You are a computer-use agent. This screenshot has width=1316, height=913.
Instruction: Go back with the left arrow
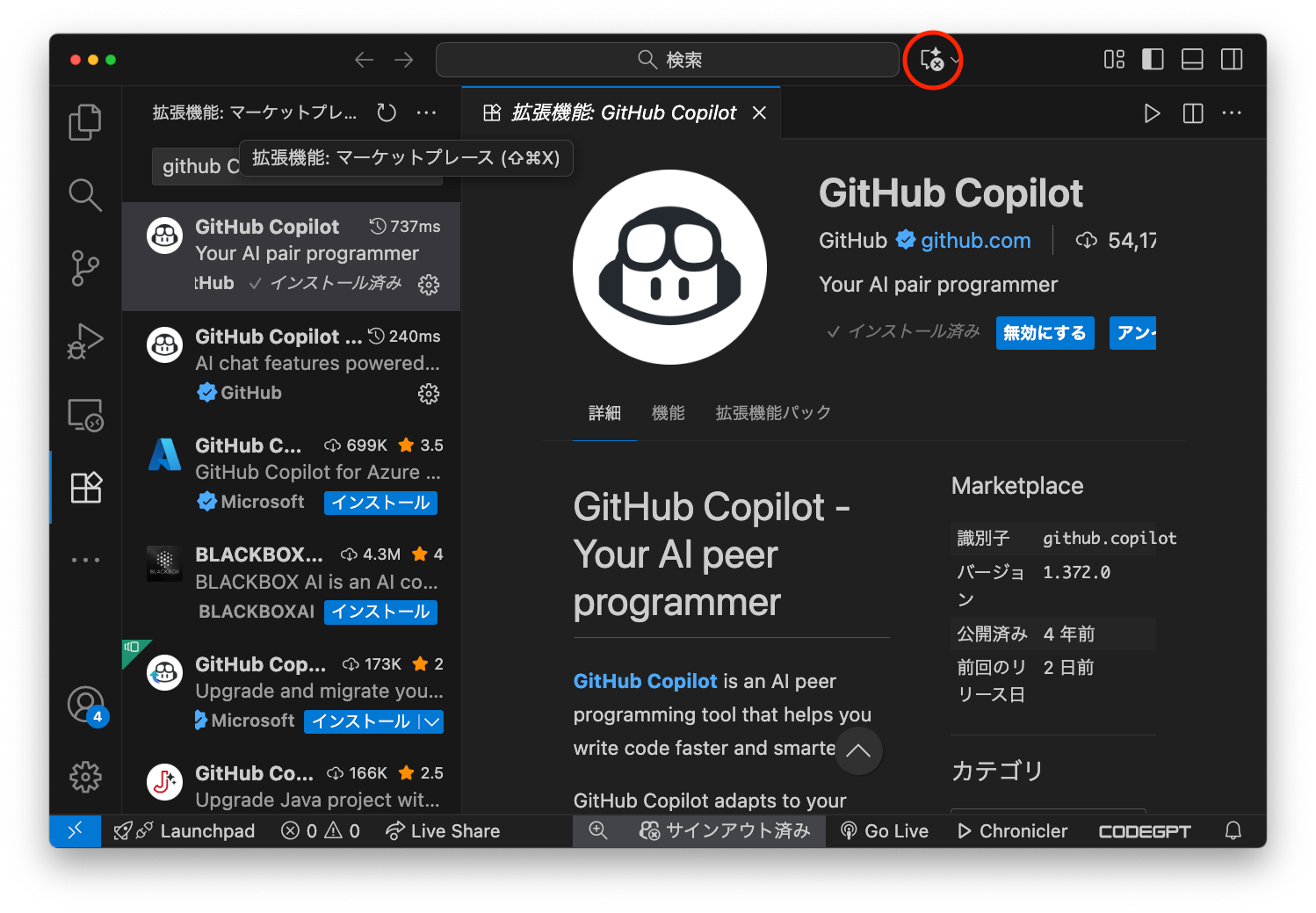(364, 60)
